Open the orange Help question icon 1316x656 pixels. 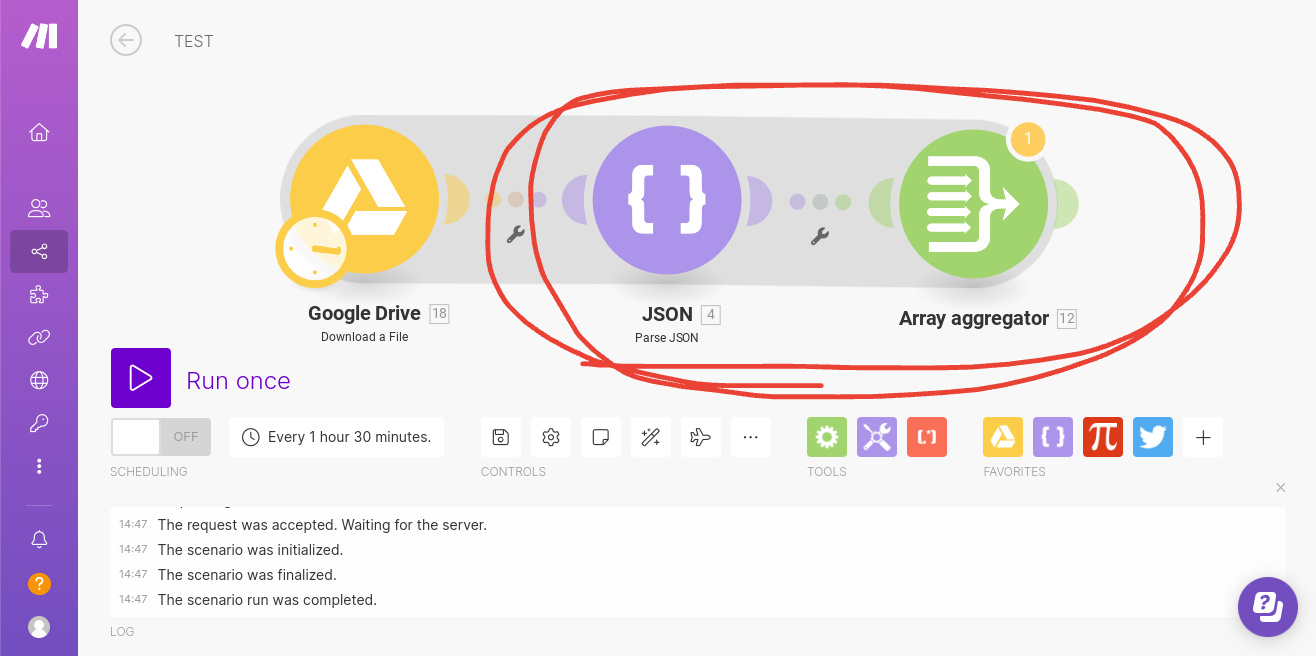point(39,583)
